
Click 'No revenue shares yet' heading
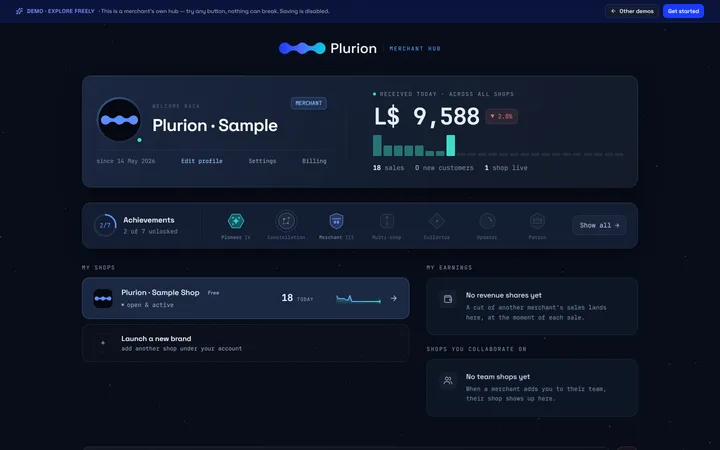504,295
